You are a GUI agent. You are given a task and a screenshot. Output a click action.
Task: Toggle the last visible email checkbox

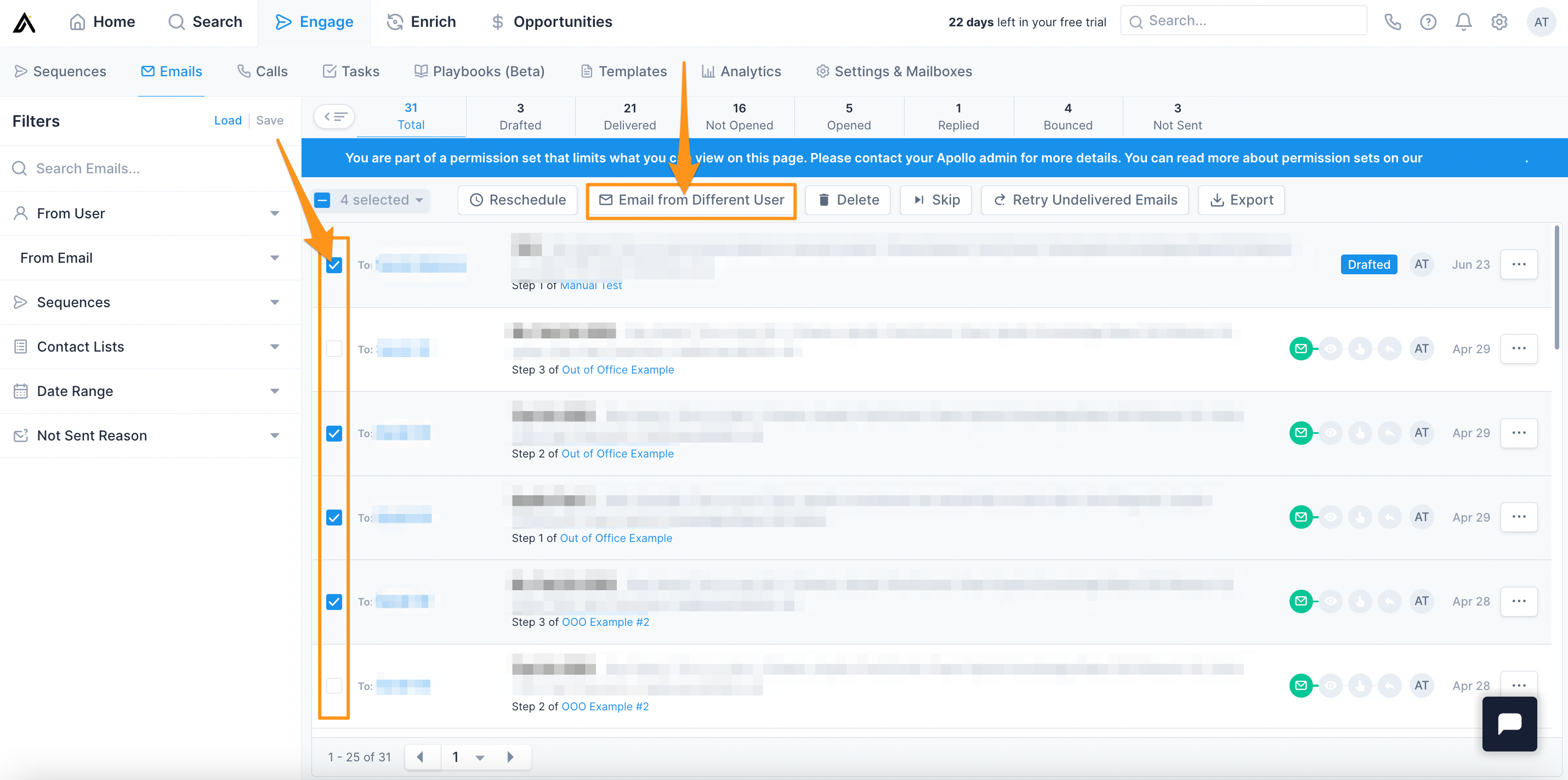(x=334, y=686)
